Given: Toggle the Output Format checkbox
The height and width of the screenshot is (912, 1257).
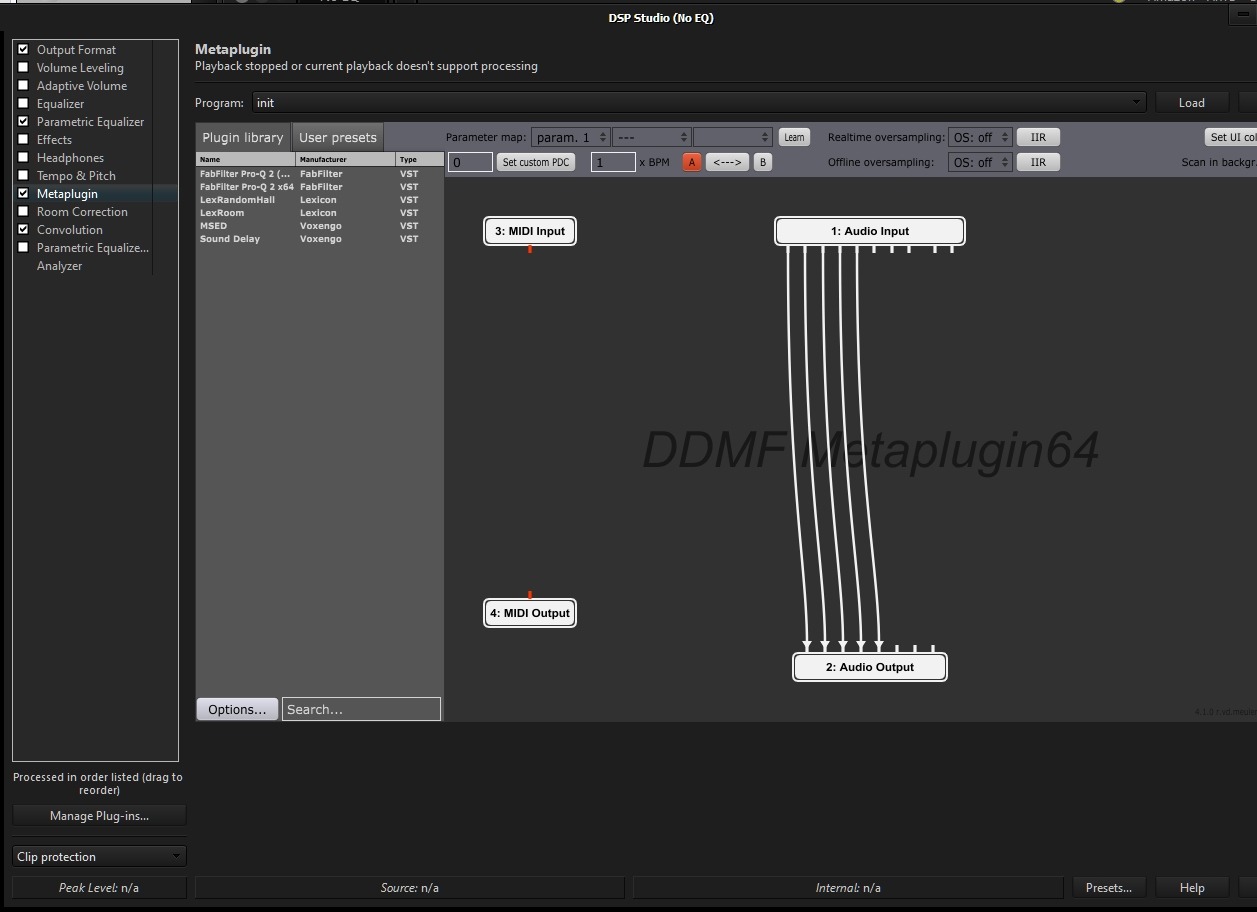Looking at the screenshot, I should tap(23, 49).
